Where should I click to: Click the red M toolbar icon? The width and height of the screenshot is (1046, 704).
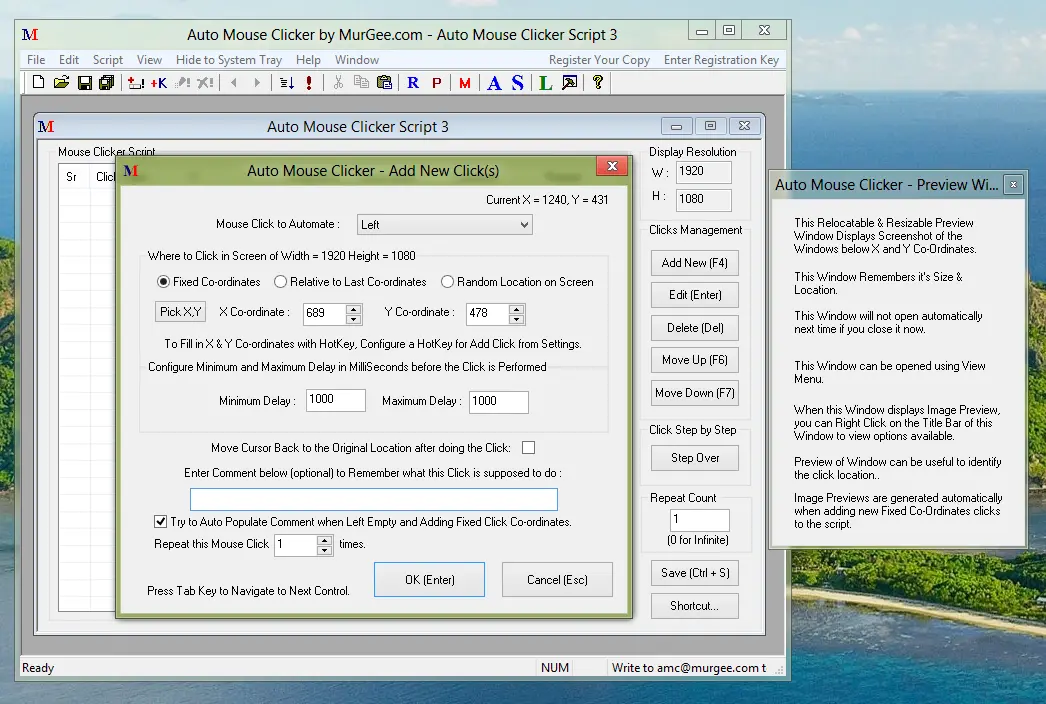(x=465, y=83)
